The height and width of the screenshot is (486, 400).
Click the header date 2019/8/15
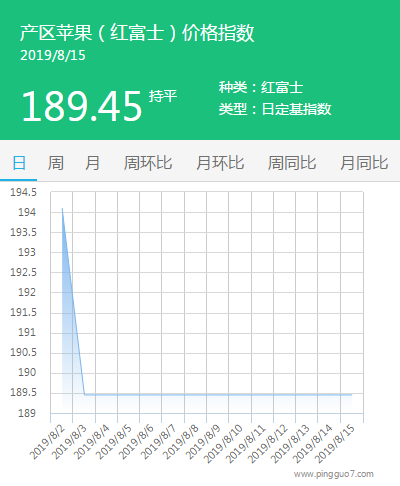(53, 55)
